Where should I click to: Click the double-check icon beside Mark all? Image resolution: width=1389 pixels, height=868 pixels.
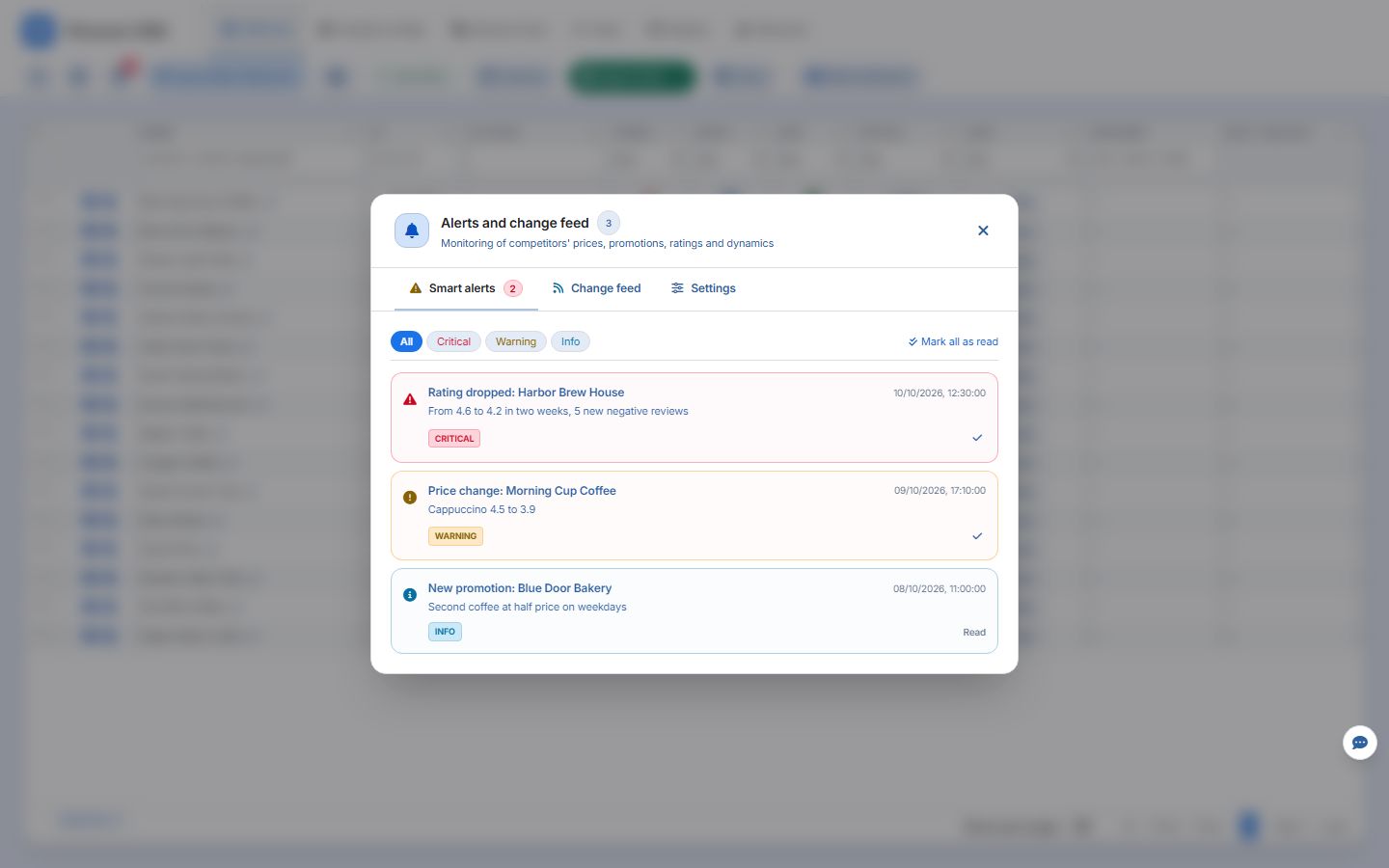click(x=912, y=341)
